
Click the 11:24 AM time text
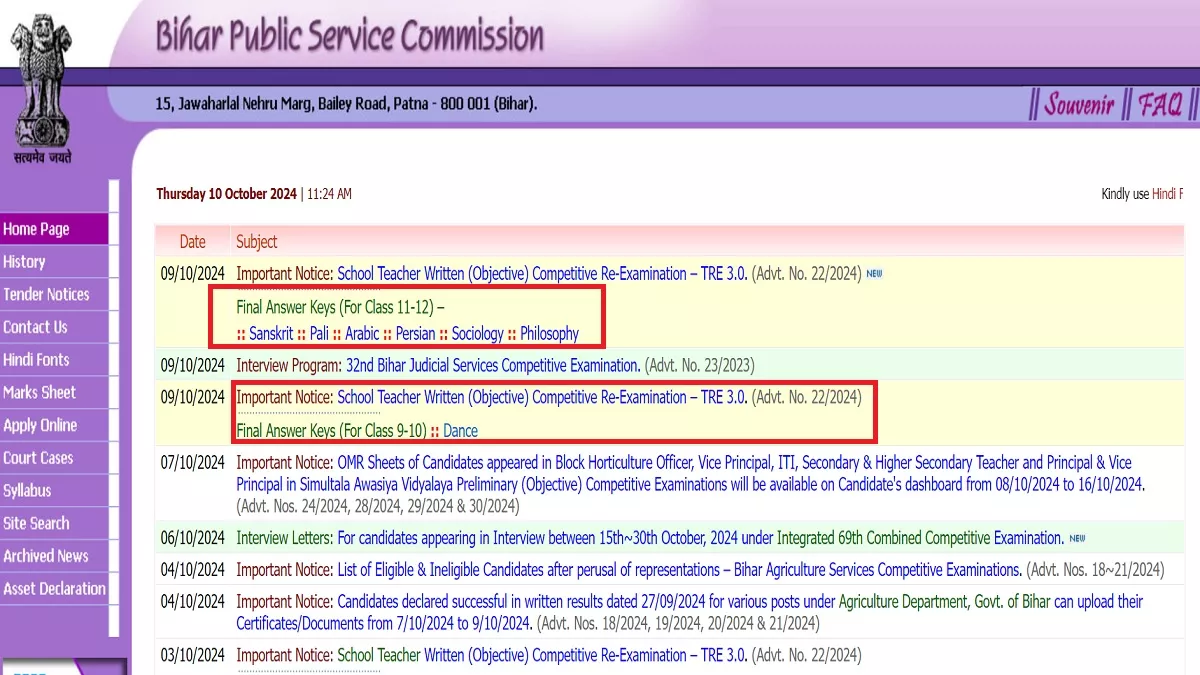tap(329, 194)
